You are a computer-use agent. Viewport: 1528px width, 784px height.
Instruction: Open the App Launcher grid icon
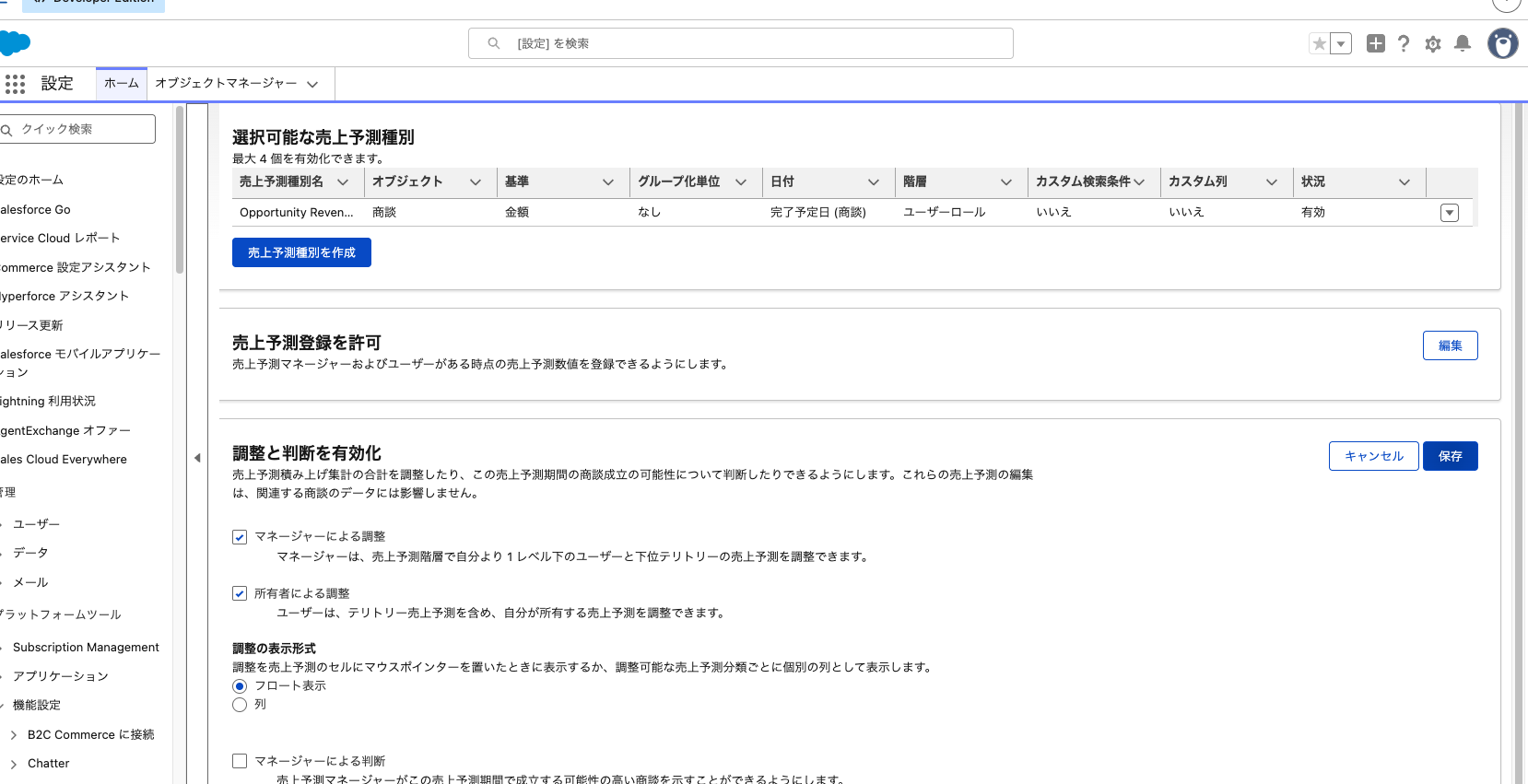coord(15,84)
